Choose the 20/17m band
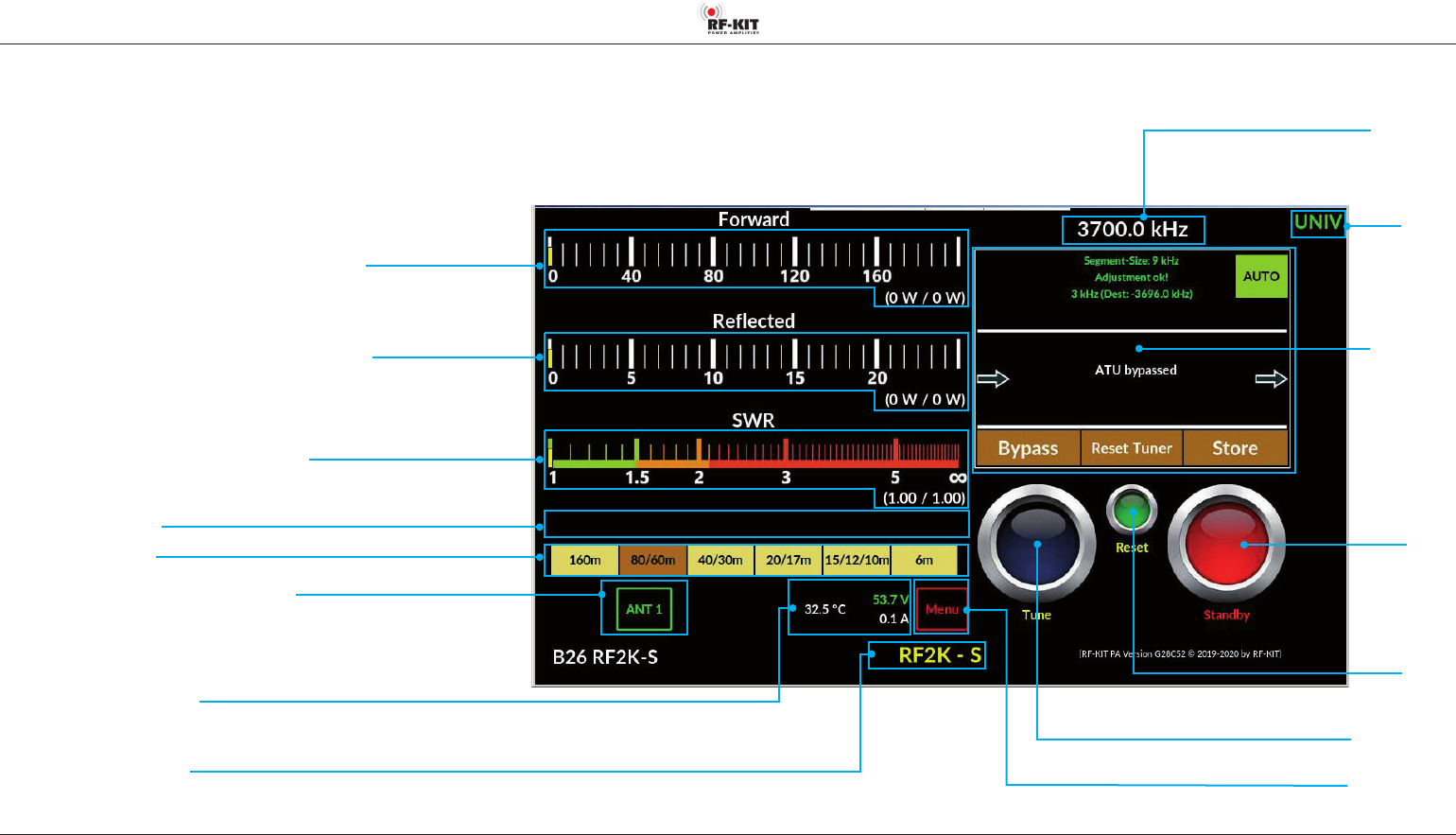The height and width of the screenshot is (835, 1456). click(789, 560)
